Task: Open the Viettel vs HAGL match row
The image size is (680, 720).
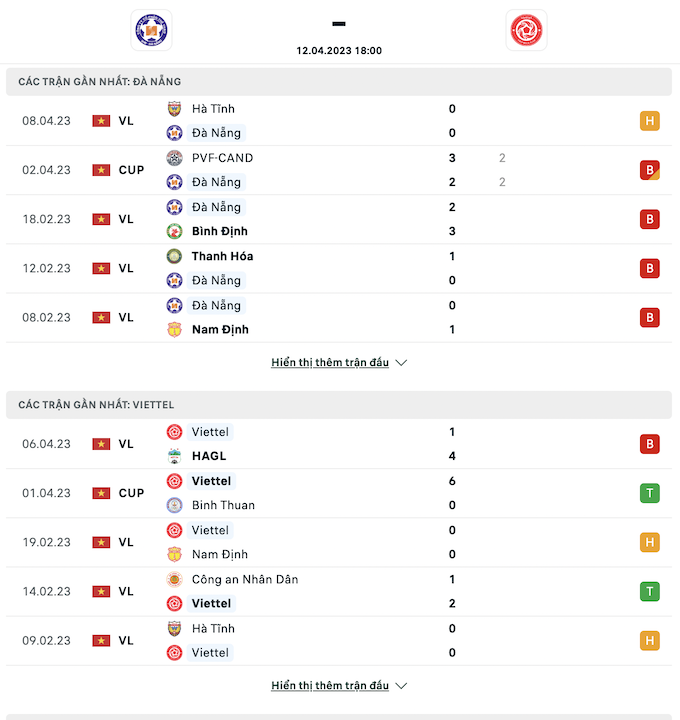Action: tap(339, 444)
